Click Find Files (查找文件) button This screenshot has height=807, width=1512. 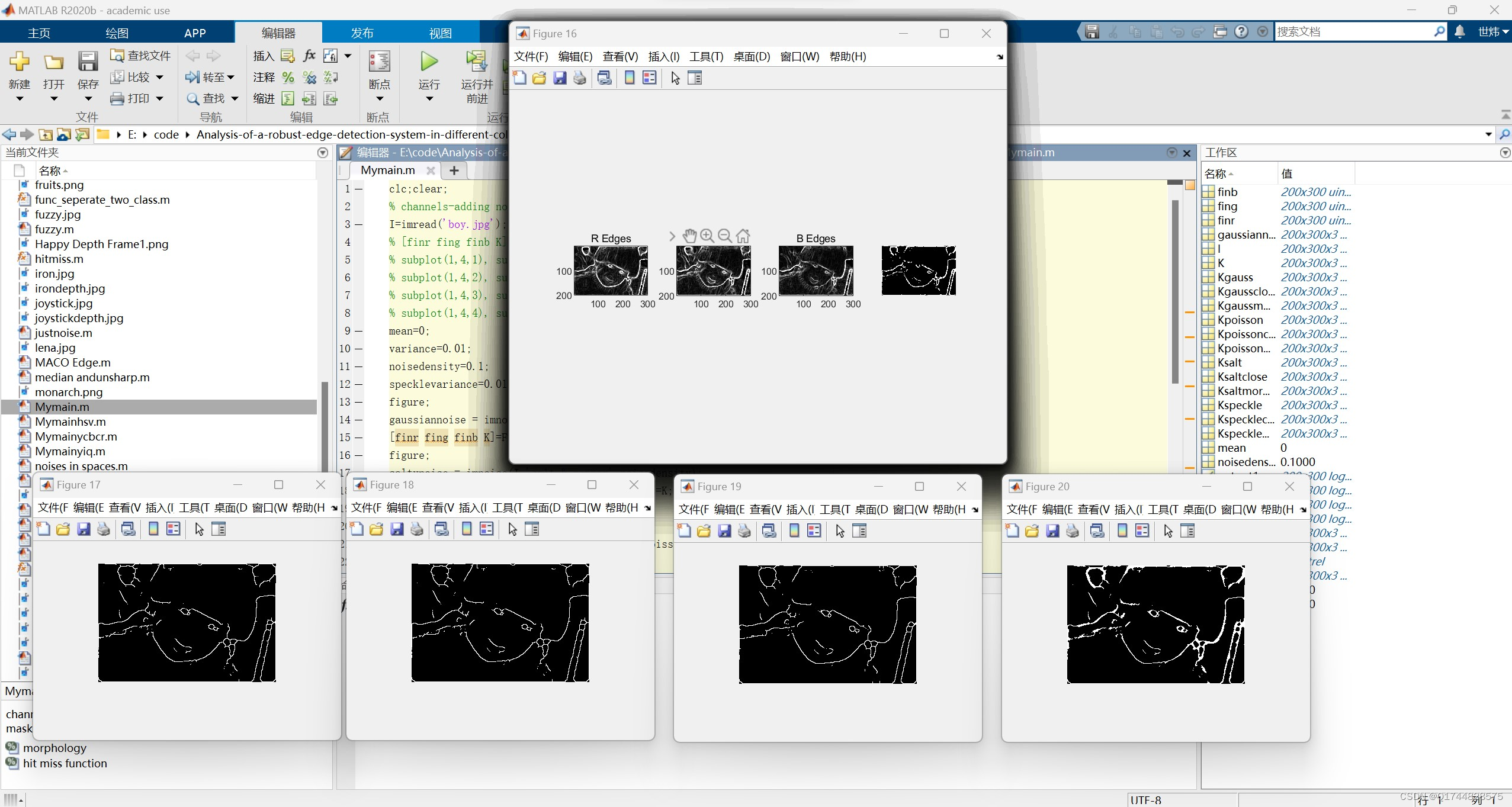click(141, 56)
